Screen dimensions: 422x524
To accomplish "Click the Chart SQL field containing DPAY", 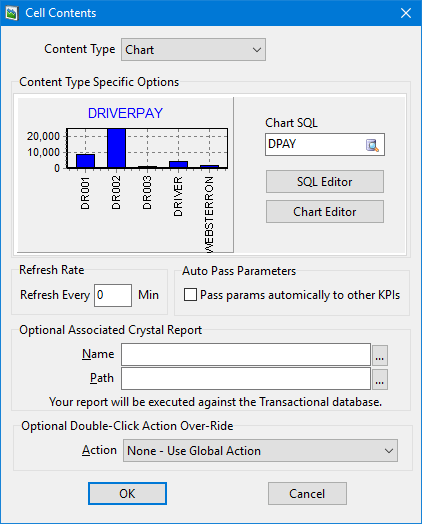I will click(x=325, y=144).
